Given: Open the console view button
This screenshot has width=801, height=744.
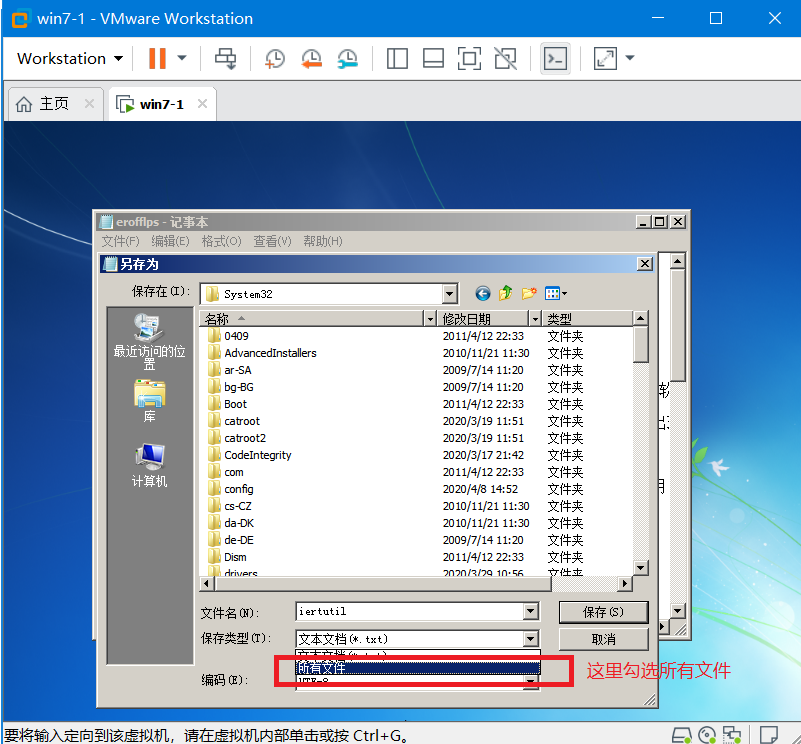Looking at the screenshot, I should tap(555, 59).
